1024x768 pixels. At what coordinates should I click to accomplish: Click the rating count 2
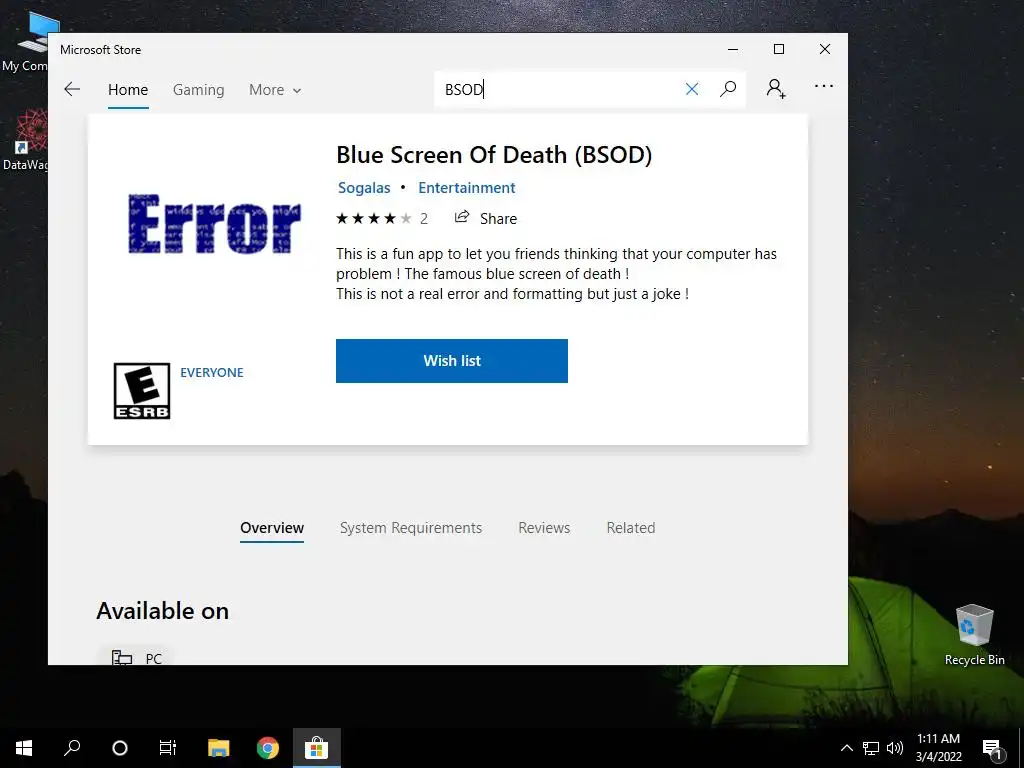point(424,219)
